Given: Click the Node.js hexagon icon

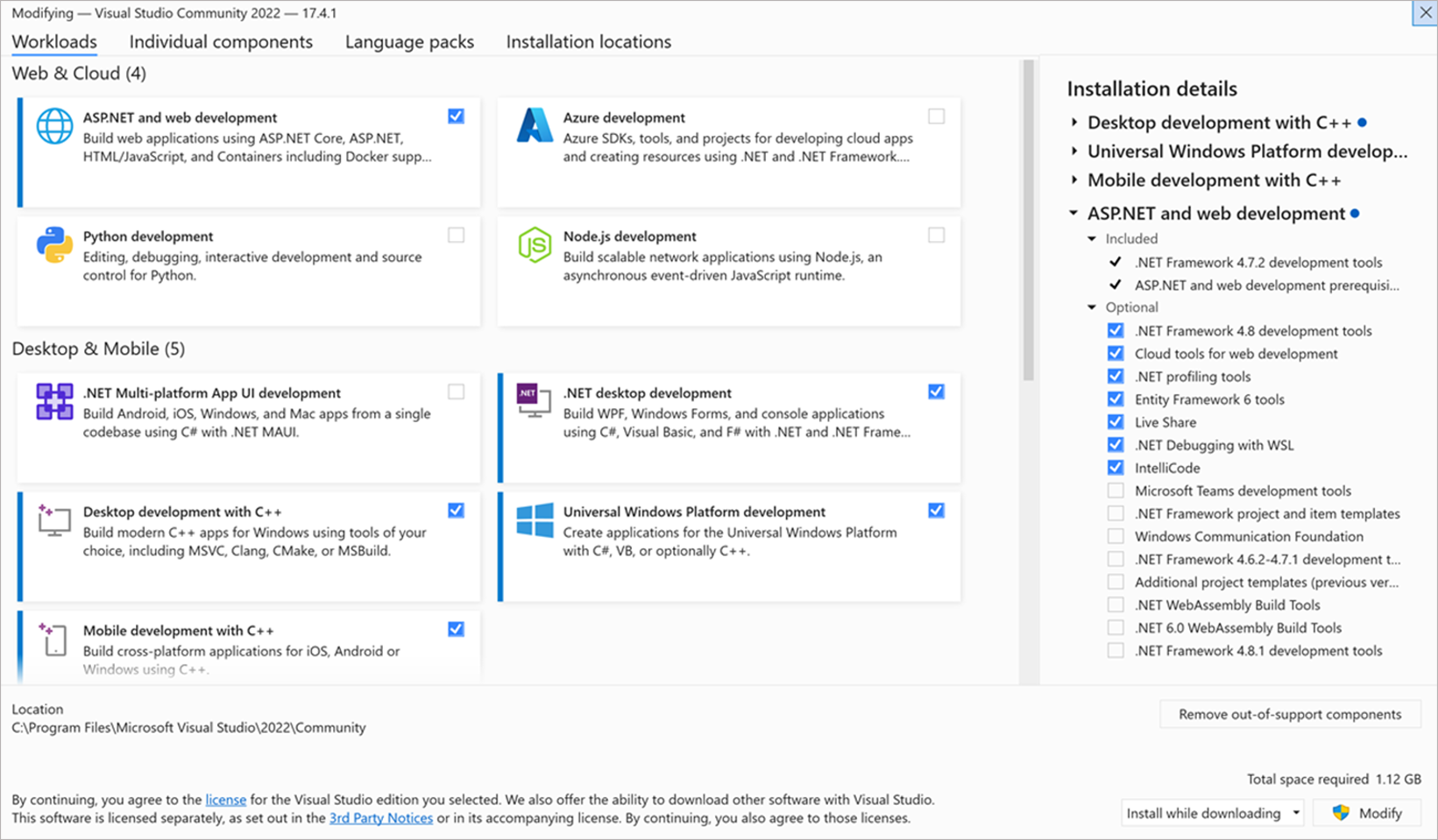Looking at the screenshot, I should [535, 244].
